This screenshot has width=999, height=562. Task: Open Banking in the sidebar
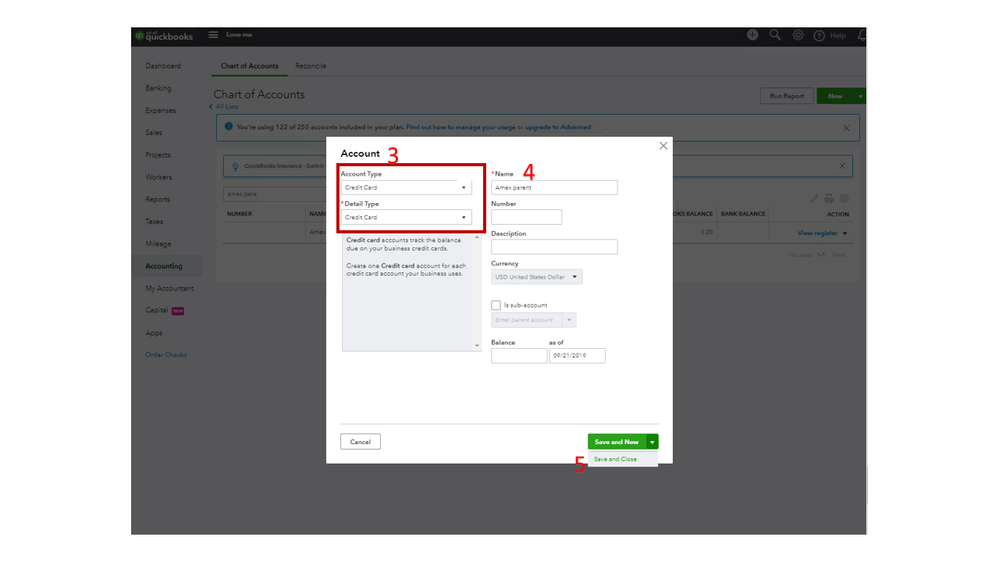[x=158, y=88]
